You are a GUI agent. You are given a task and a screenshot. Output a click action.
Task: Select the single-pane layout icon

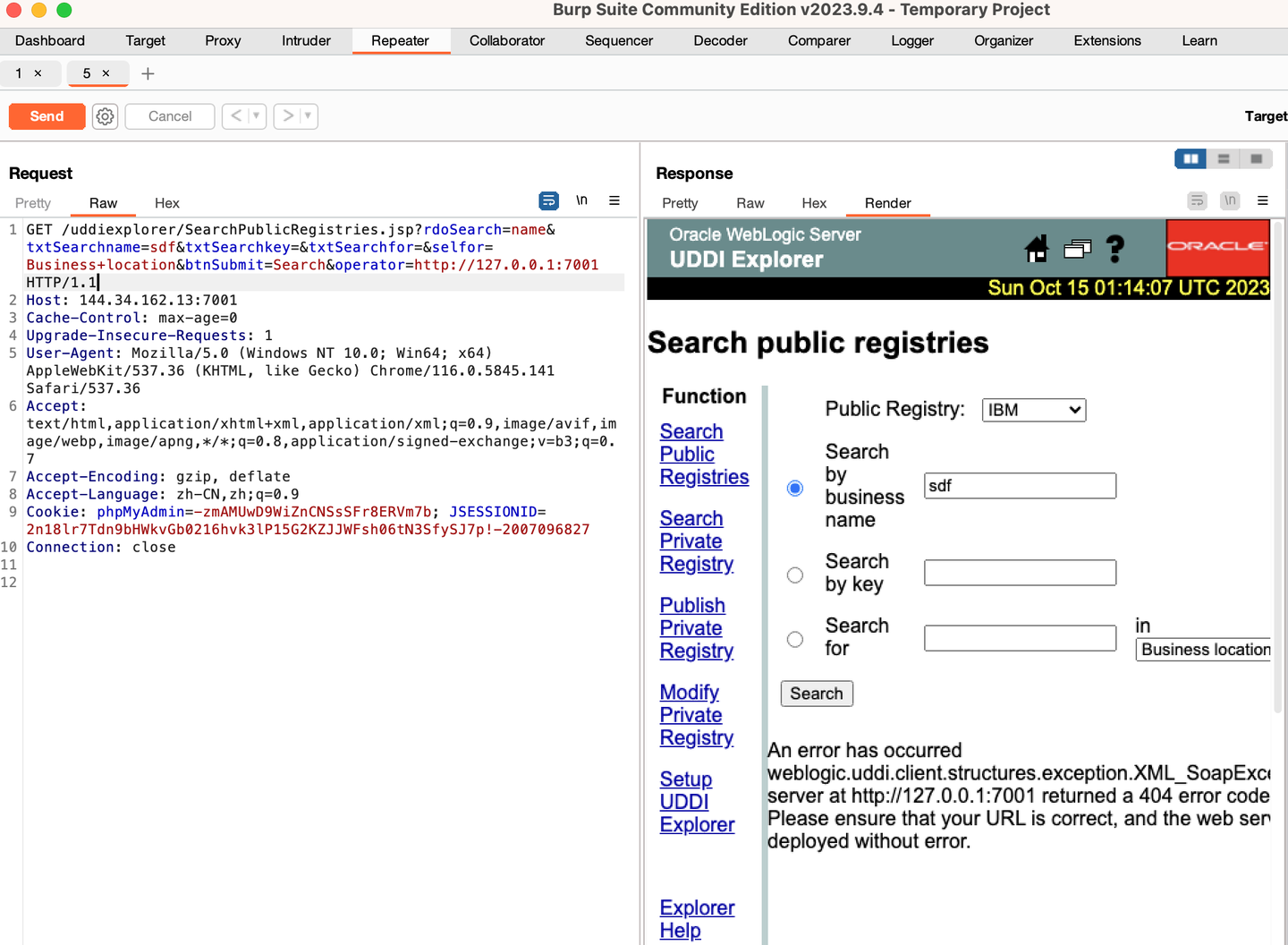[x=1258, y=158]
